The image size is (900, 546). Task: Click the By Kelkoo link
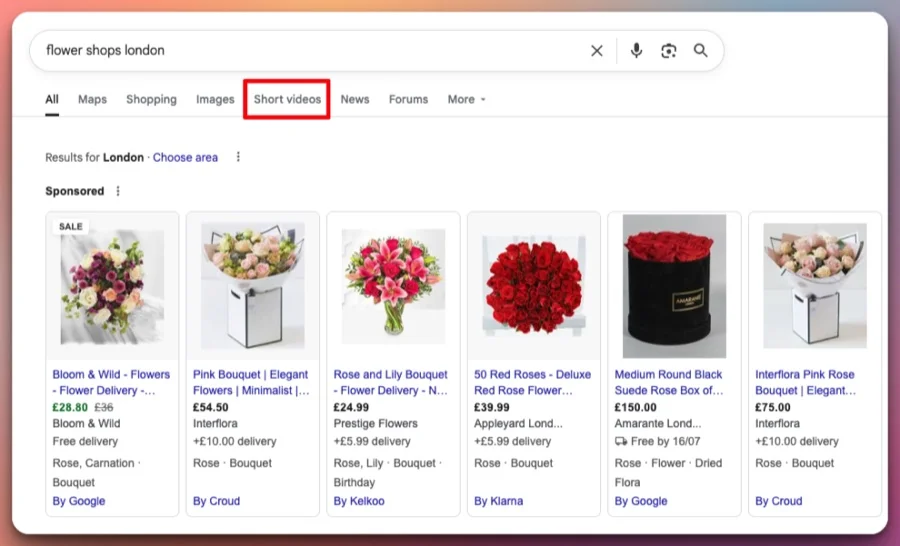tap(359, 501)
